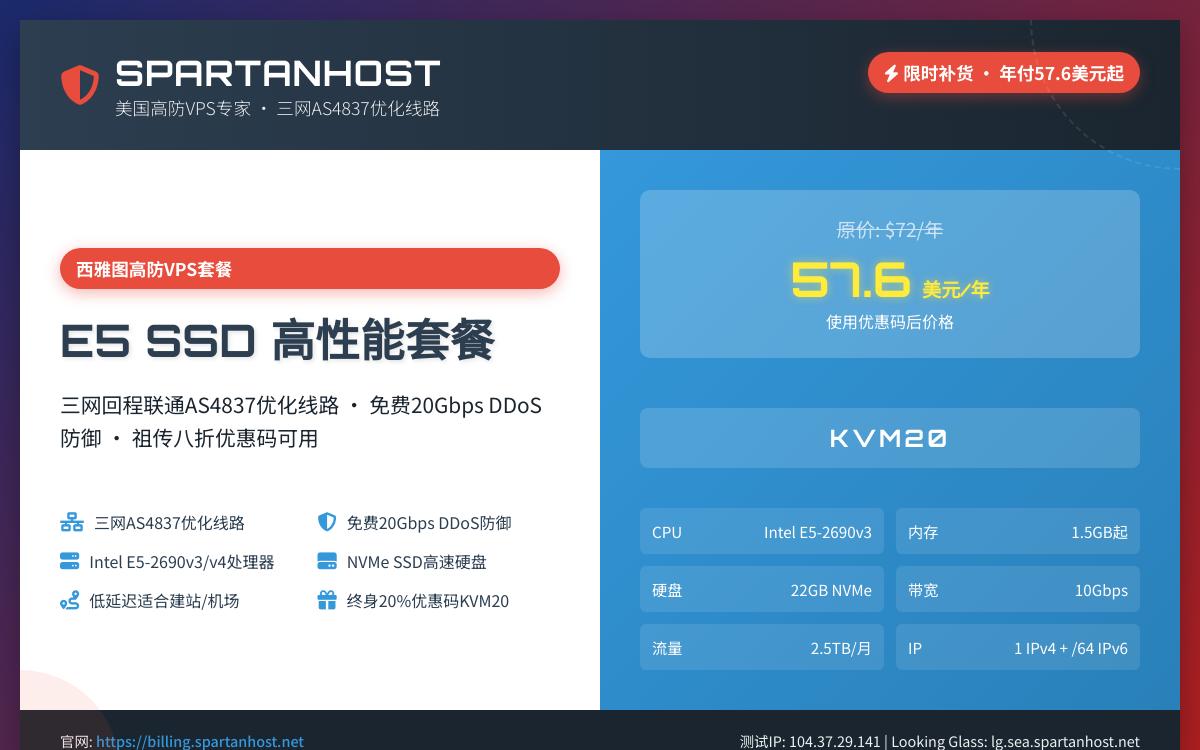
Task: Click the 官网: label in footer
Action: click(76, 742)
